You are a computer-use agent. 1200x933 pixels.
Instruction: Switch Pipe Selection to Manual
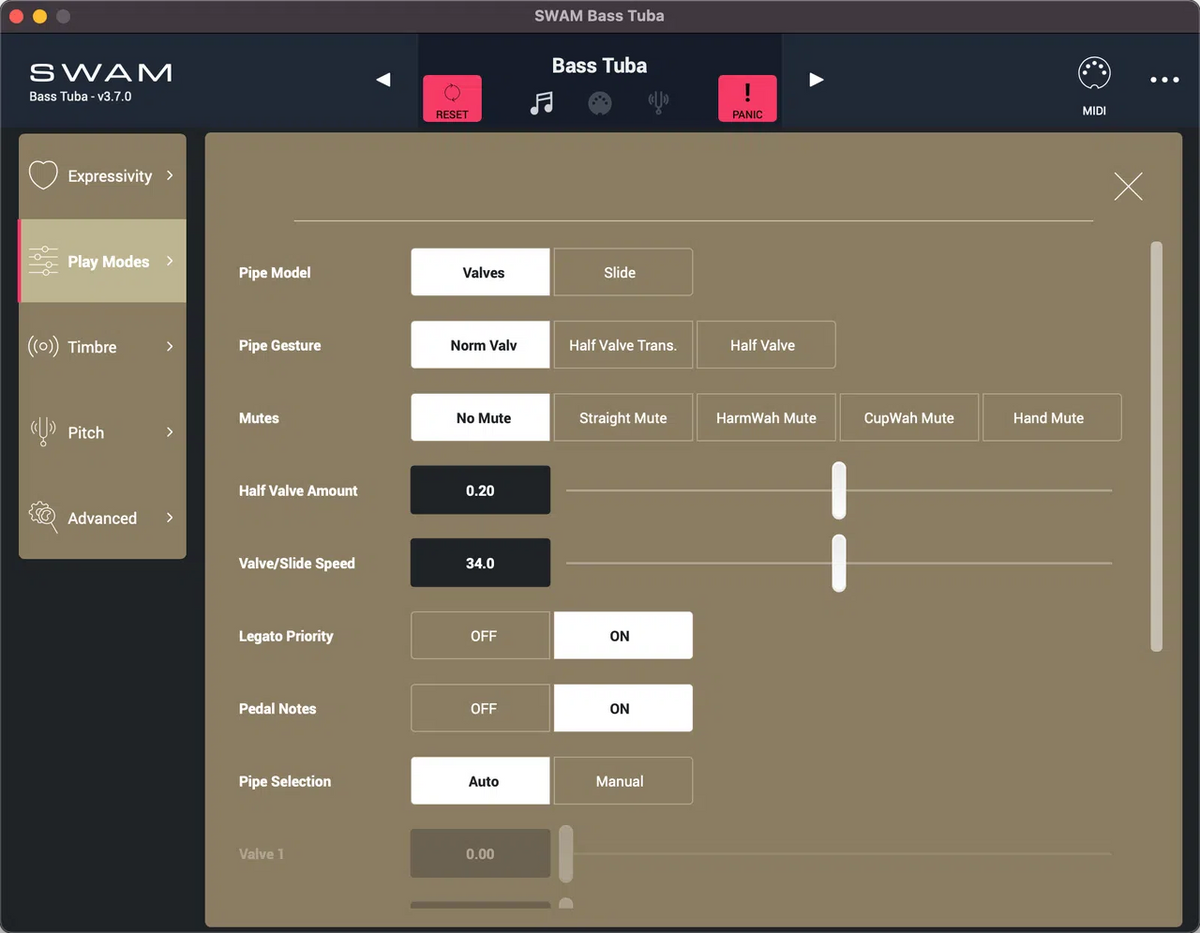point(623,781)
